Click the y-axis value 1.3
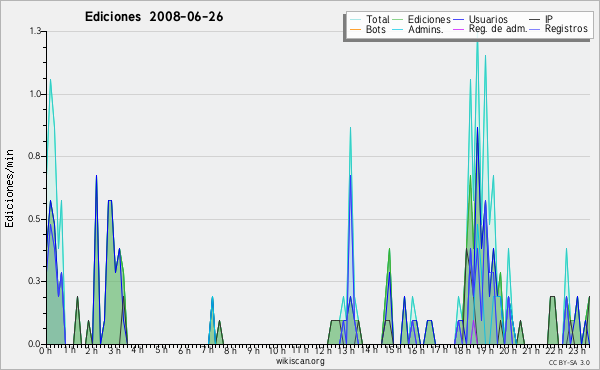This screenshot has width=600, height=370. point(35,31)
